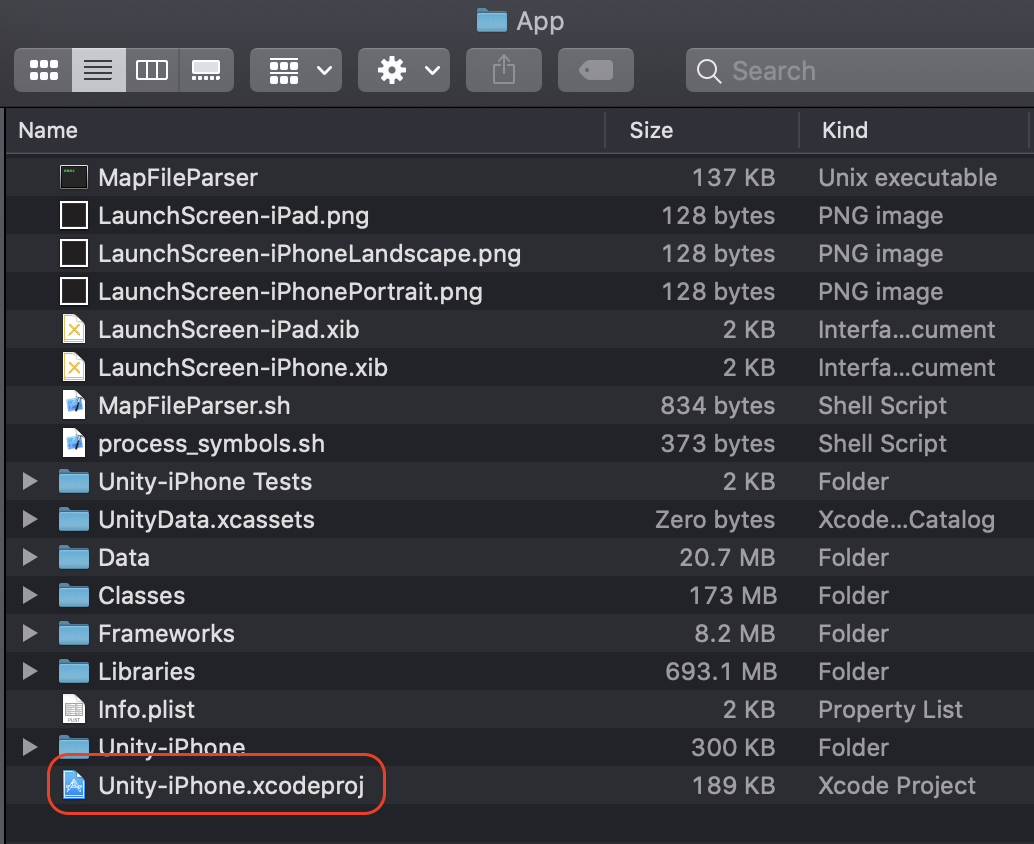Screen dimensions: 1034x844
Task: Click the App folder icon in title bar
Action: [491, 20]
